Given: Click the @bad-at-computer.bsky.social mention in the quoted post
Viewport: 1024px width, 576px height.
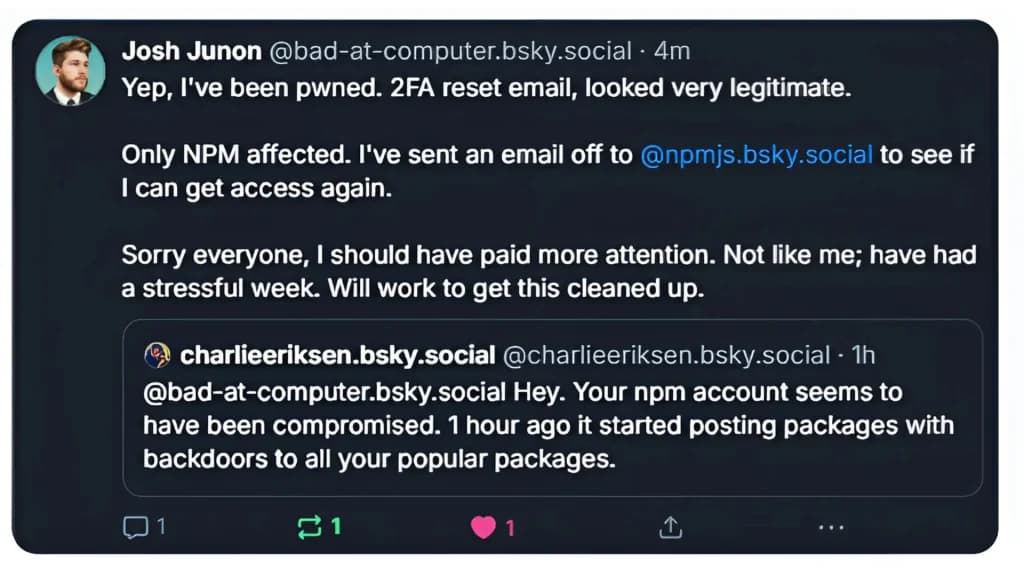Looking at the screenshot, I should 325,392.
